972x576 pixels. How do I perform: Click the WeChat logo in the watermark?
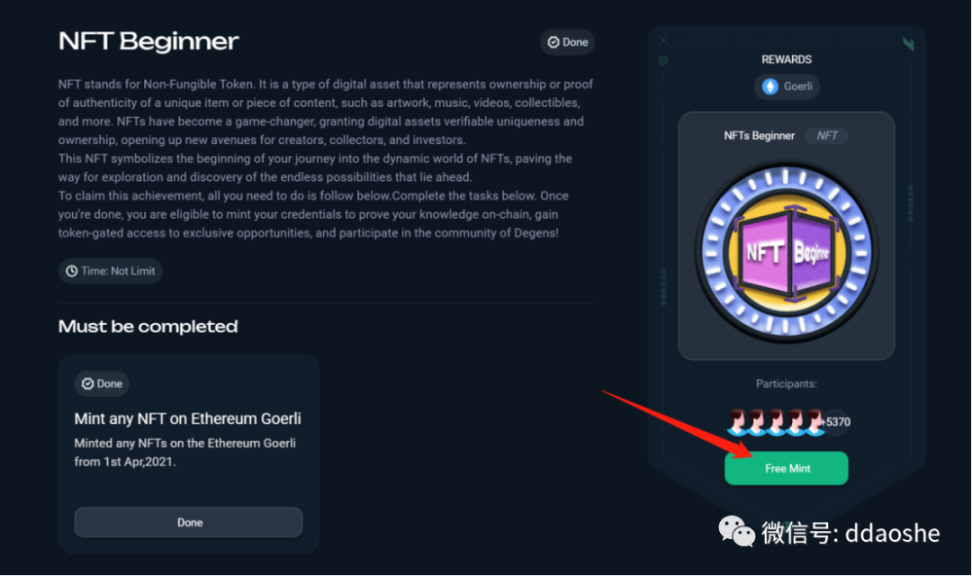click(x=738, y=531)
